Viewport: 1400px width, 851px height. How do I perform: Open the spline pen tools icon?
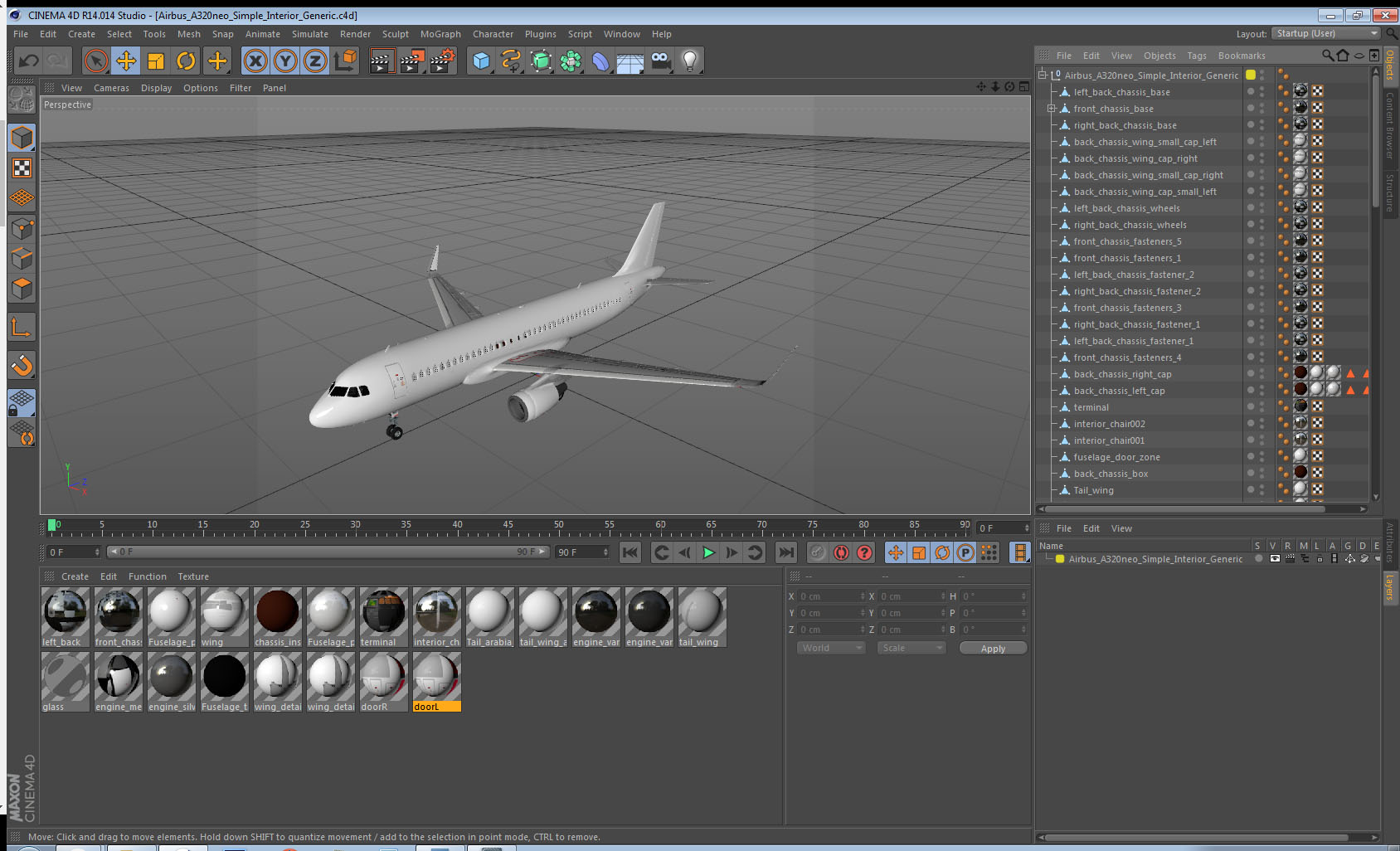coord(511,61)
